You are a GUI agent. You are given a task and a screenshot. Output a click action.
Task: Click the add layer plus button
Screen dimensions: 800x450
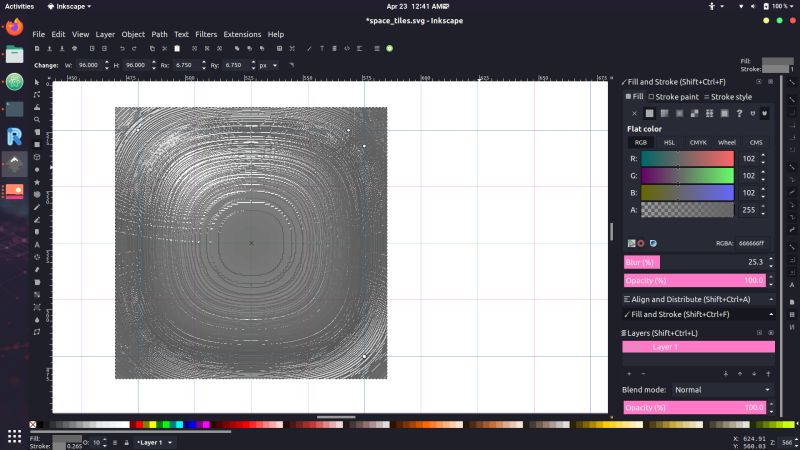[x=629, y=374]
